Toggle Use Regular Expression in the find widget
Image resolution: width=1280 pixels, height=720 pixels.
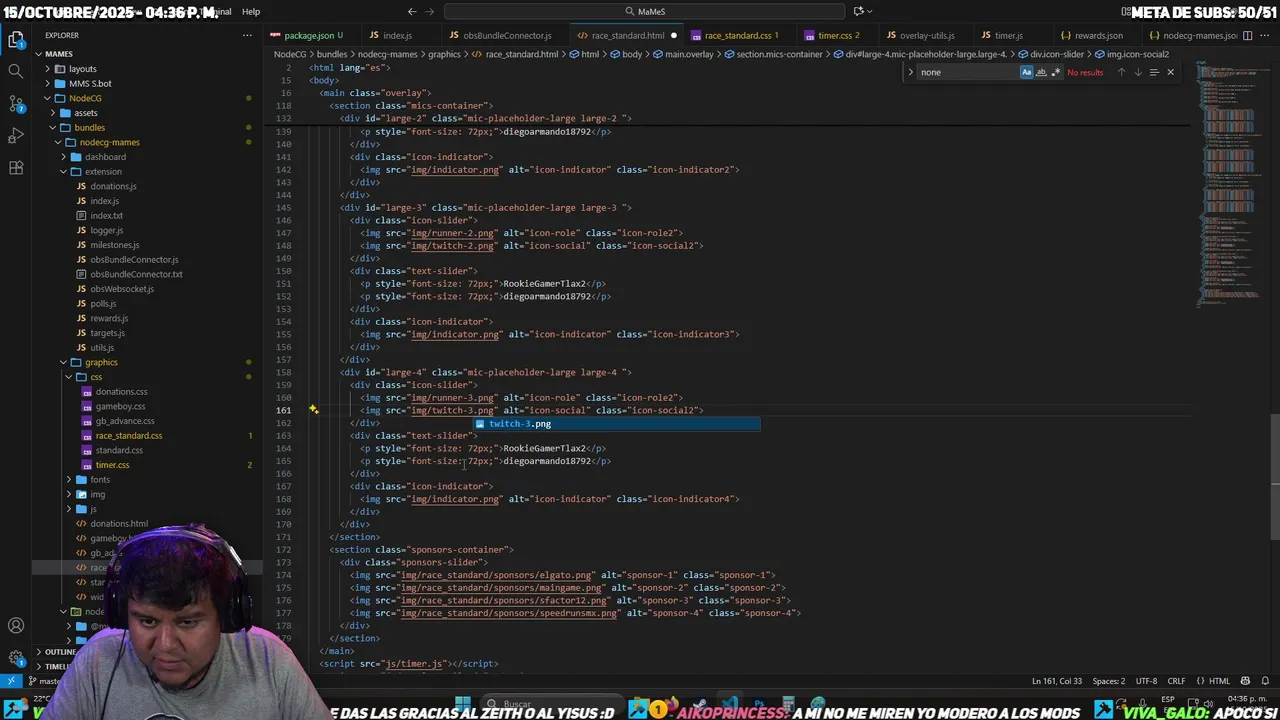pyautogui.click(x=1055, y=72)
